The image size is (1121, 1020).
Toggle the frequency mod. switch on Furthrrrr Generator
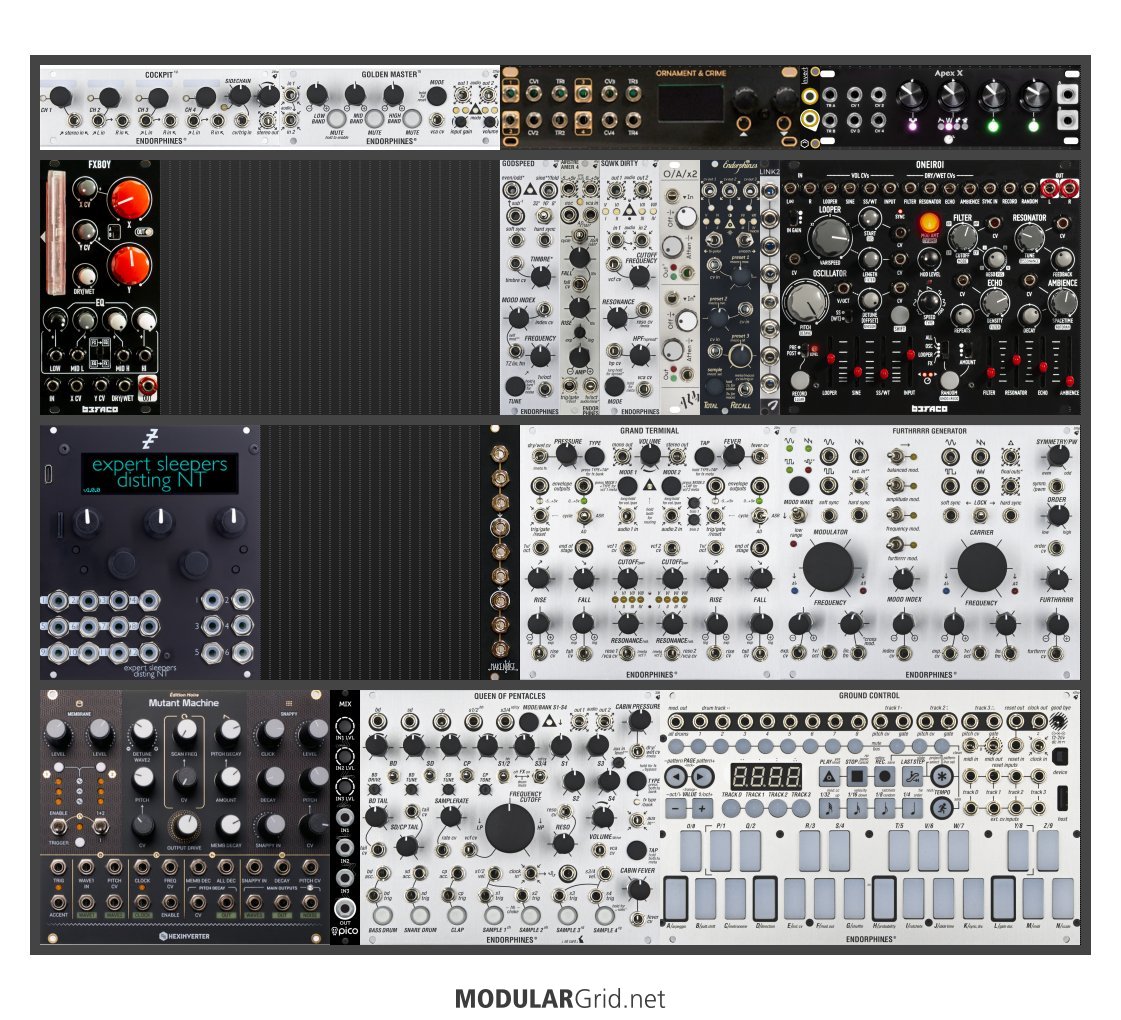pos(894,514)
